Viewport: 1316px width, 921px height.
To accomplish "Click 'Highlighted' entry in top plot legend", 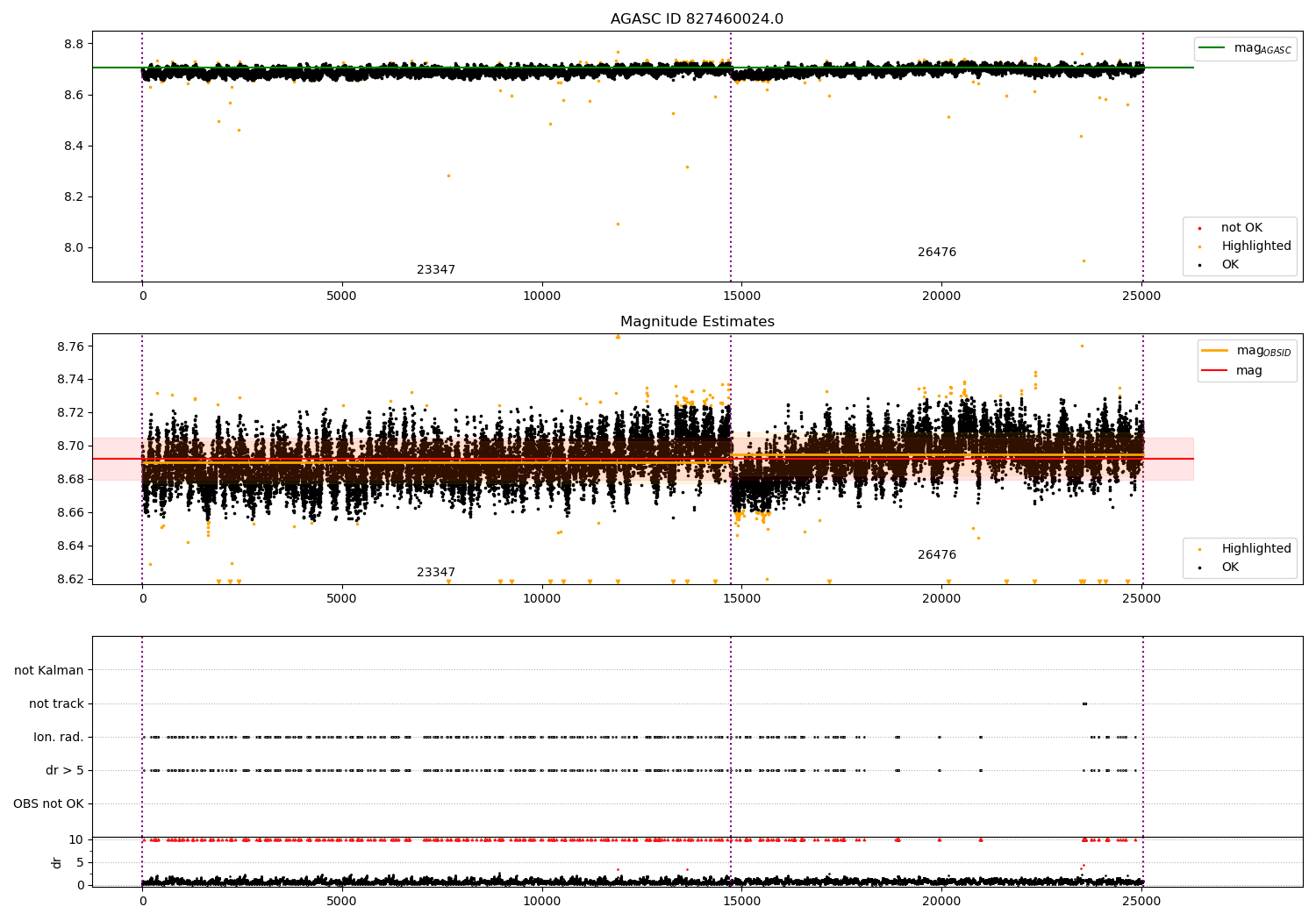I will tap(1245, 246).
